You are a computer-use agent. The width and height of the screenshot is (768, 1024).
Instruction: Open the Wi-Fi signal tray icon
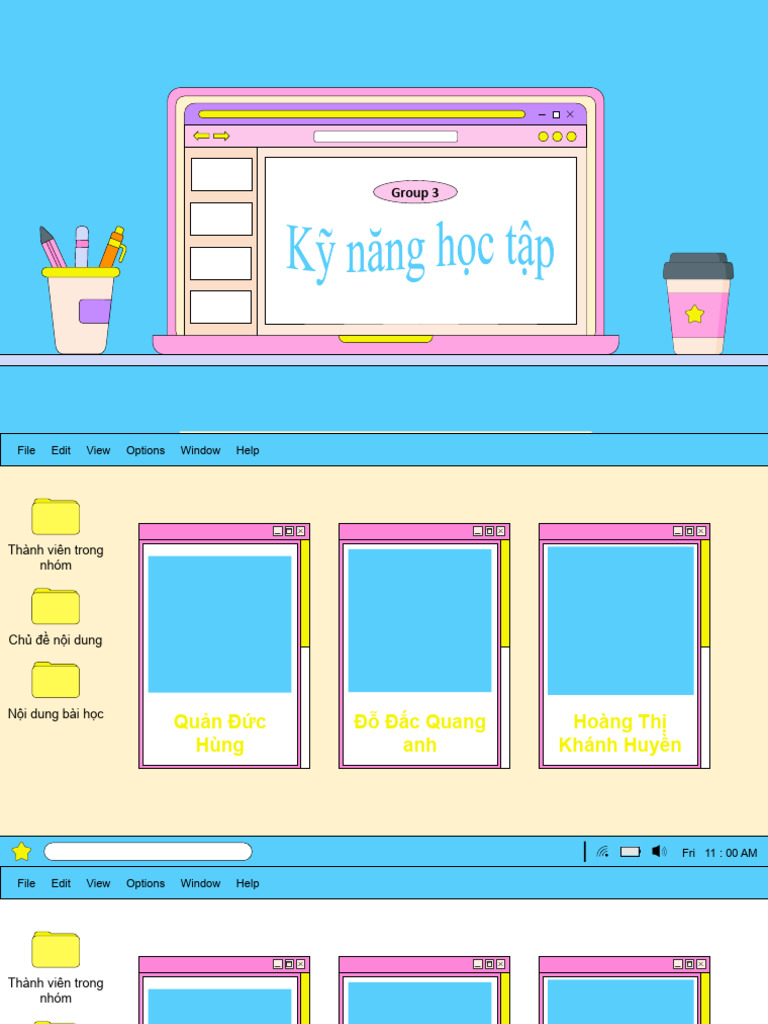(x=603, y=852)
